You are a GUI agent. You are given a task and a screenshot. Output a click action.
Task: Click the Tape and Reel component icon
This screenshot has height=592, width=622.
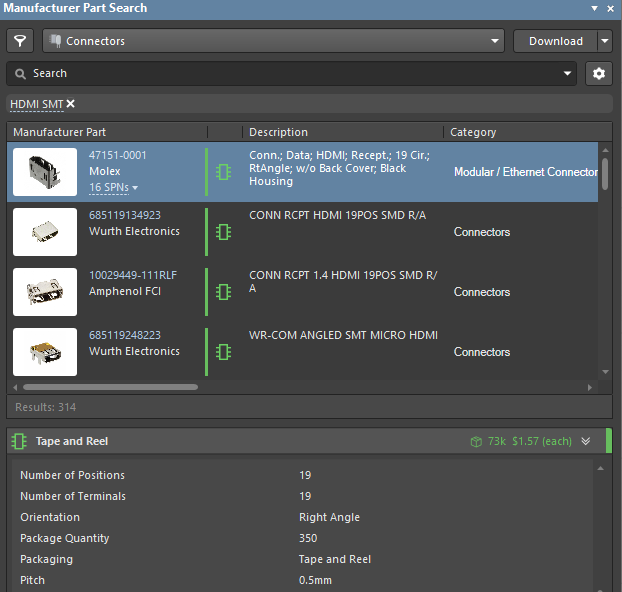20,441
